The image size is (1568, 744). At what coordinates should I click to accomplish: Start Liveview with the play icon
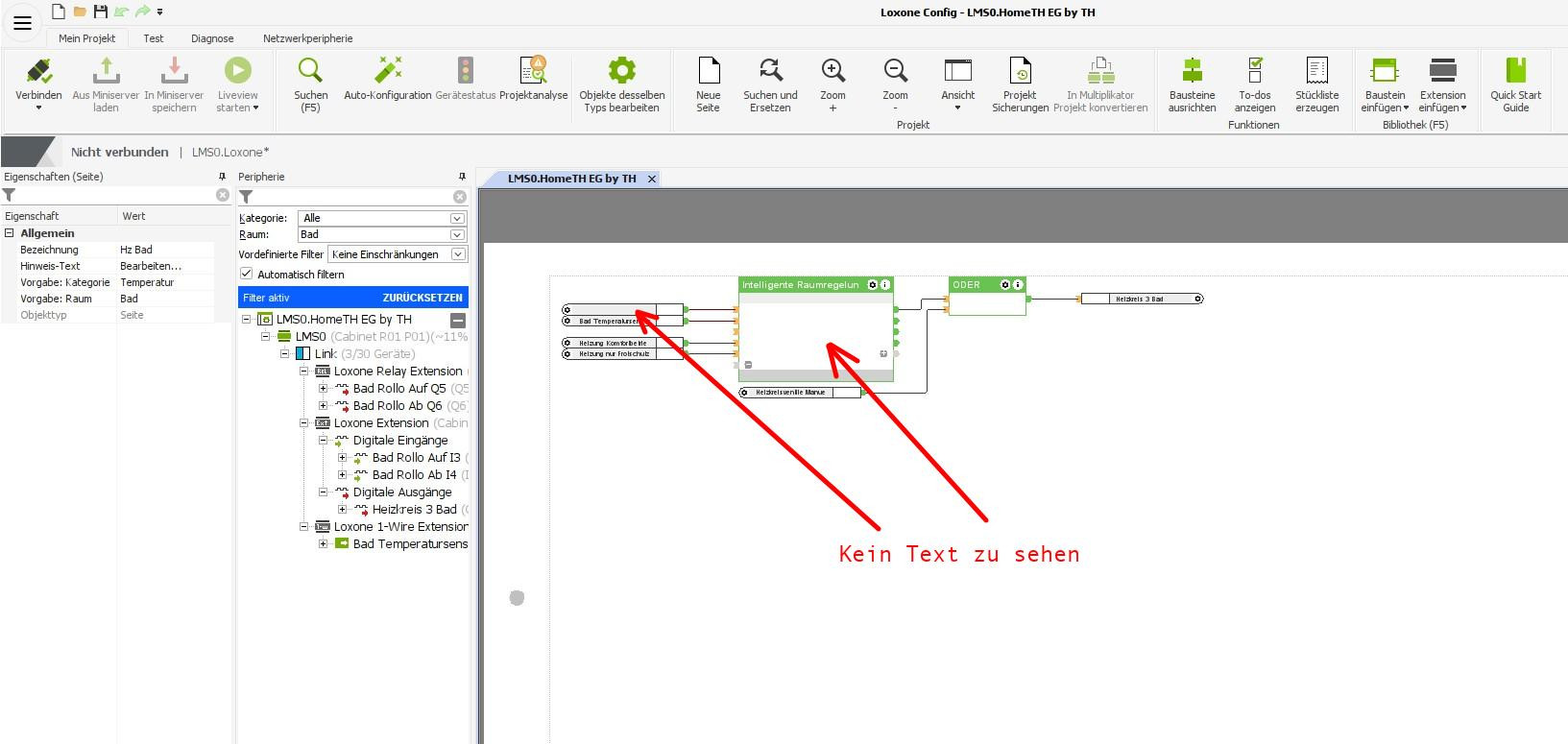(237, 70)
